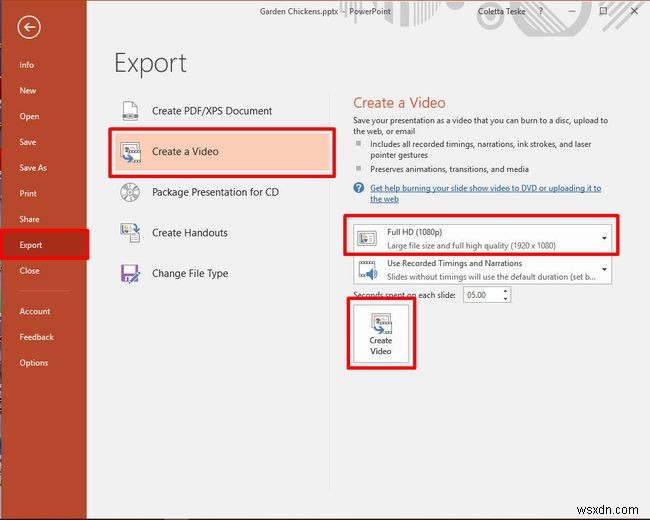Open the Print page
The image size is (650, 520).
pos(28,193)
